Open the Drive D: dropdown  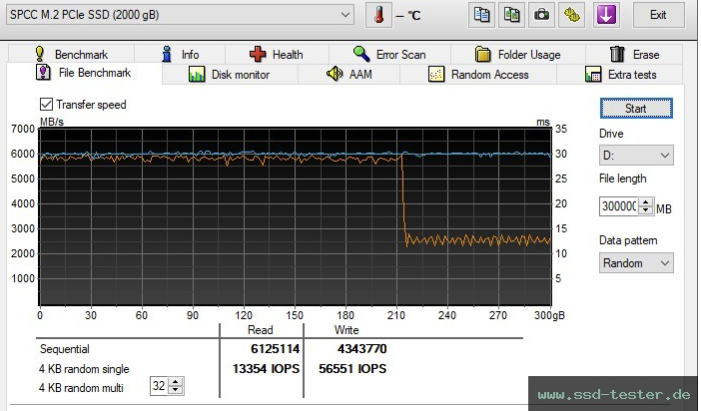click(x=636, y=155)
